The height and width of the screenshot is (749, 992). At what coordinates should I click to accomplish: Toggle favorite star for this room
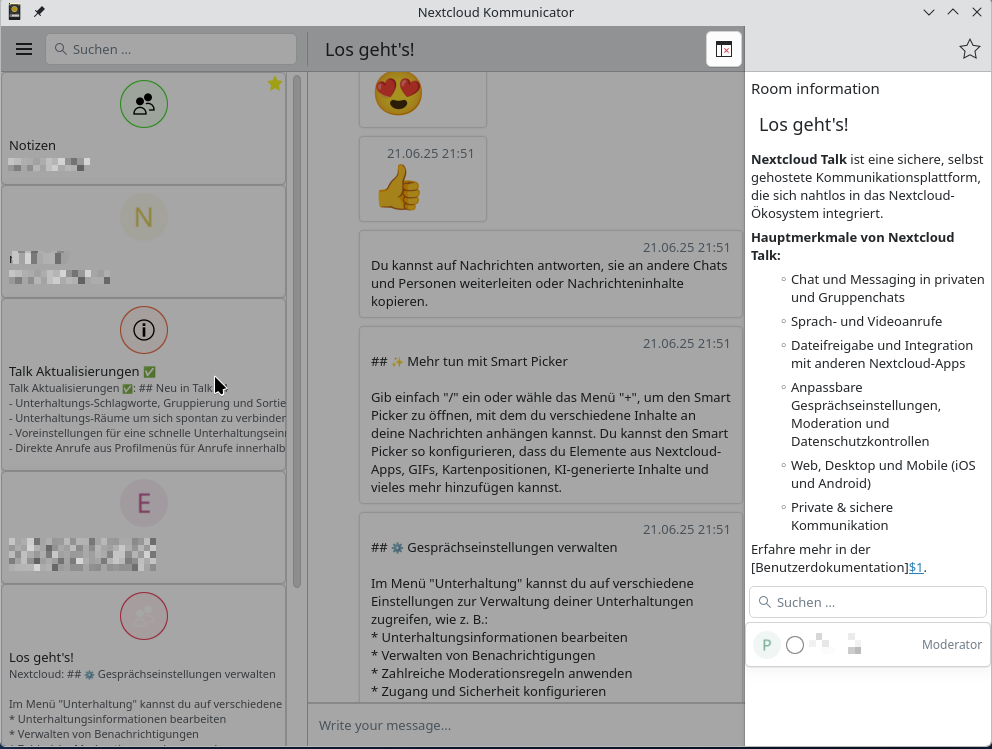coord(969,49)
